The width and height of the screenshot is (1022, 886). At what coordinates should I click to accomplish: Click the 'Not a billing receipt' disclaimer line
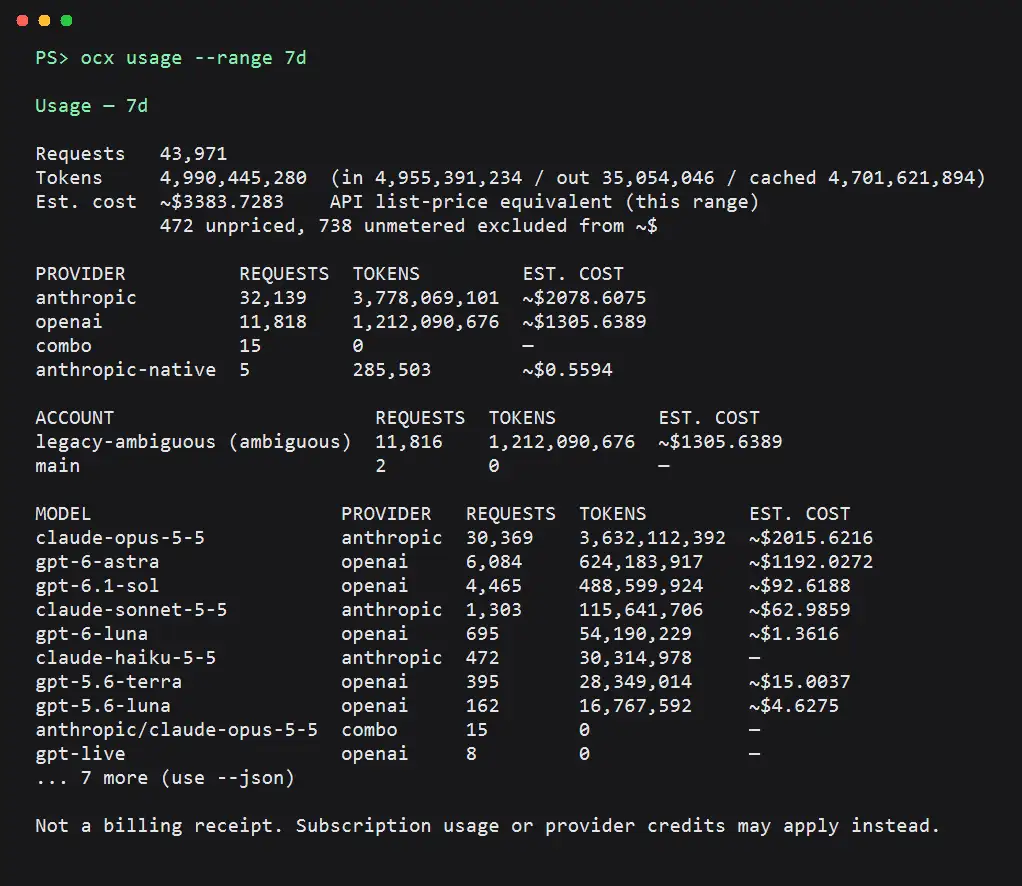click(488, 826)
